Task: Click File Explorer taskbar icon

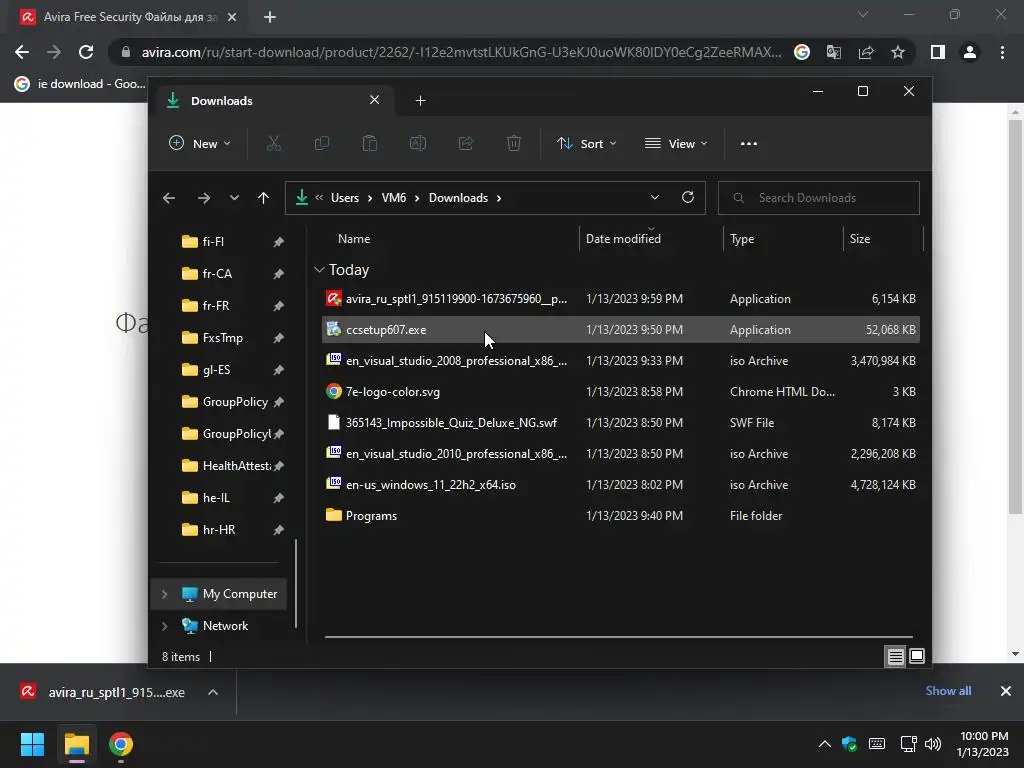Action: 76,744
